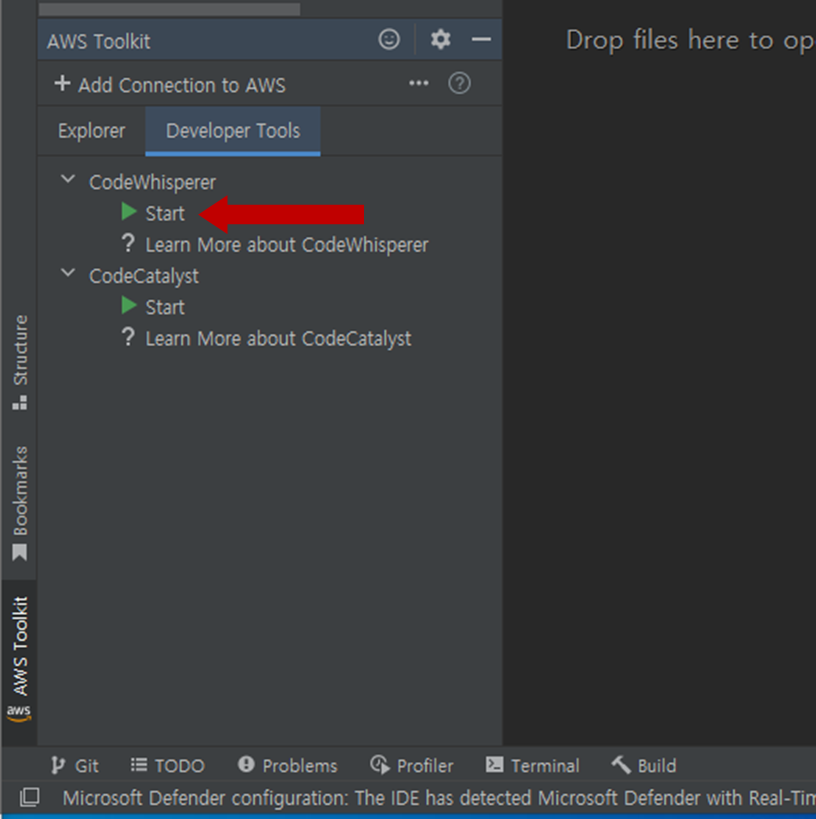Image resolution: width=816 pixels, height=819 pixels.
Task: Click the green play icon under CodeCatalyst
Action: (129, 306)
